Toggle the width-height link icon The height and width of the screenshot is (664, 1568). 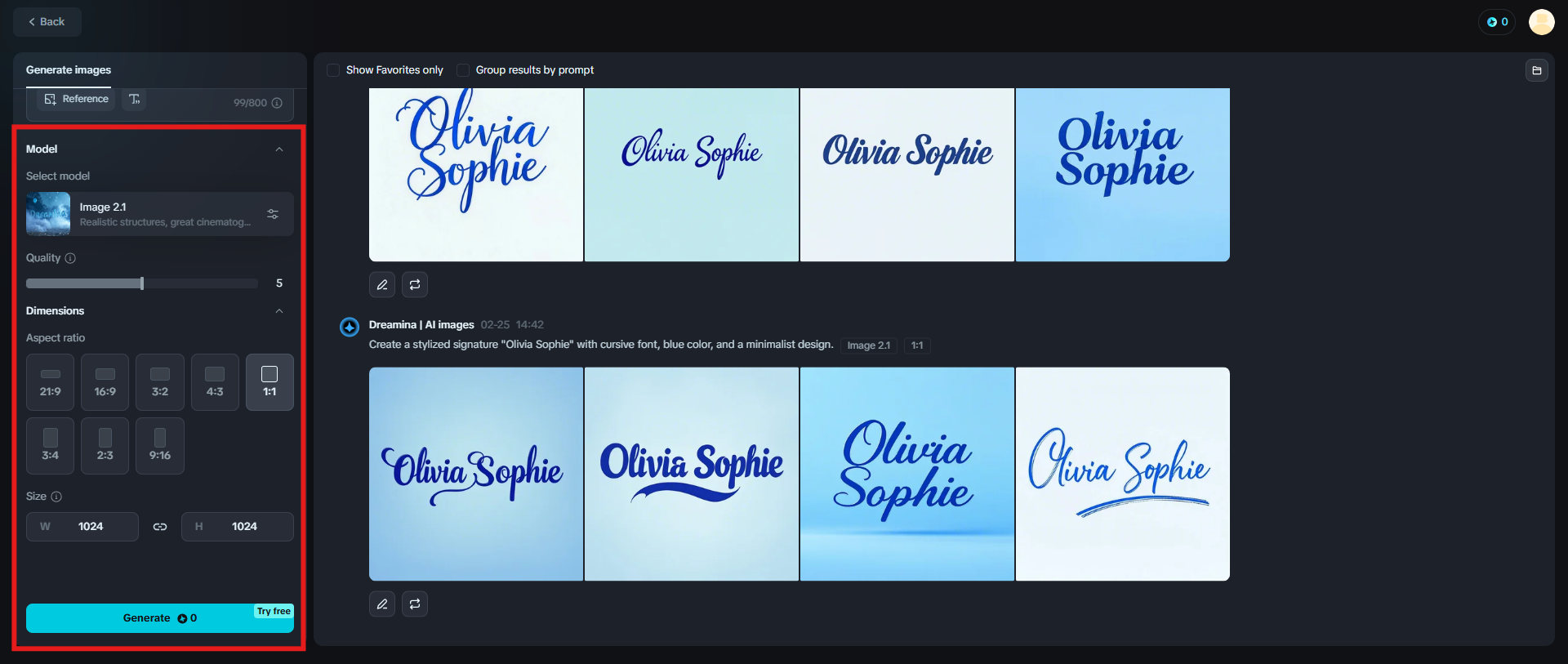pyautogui.click(x=160, y=527)
